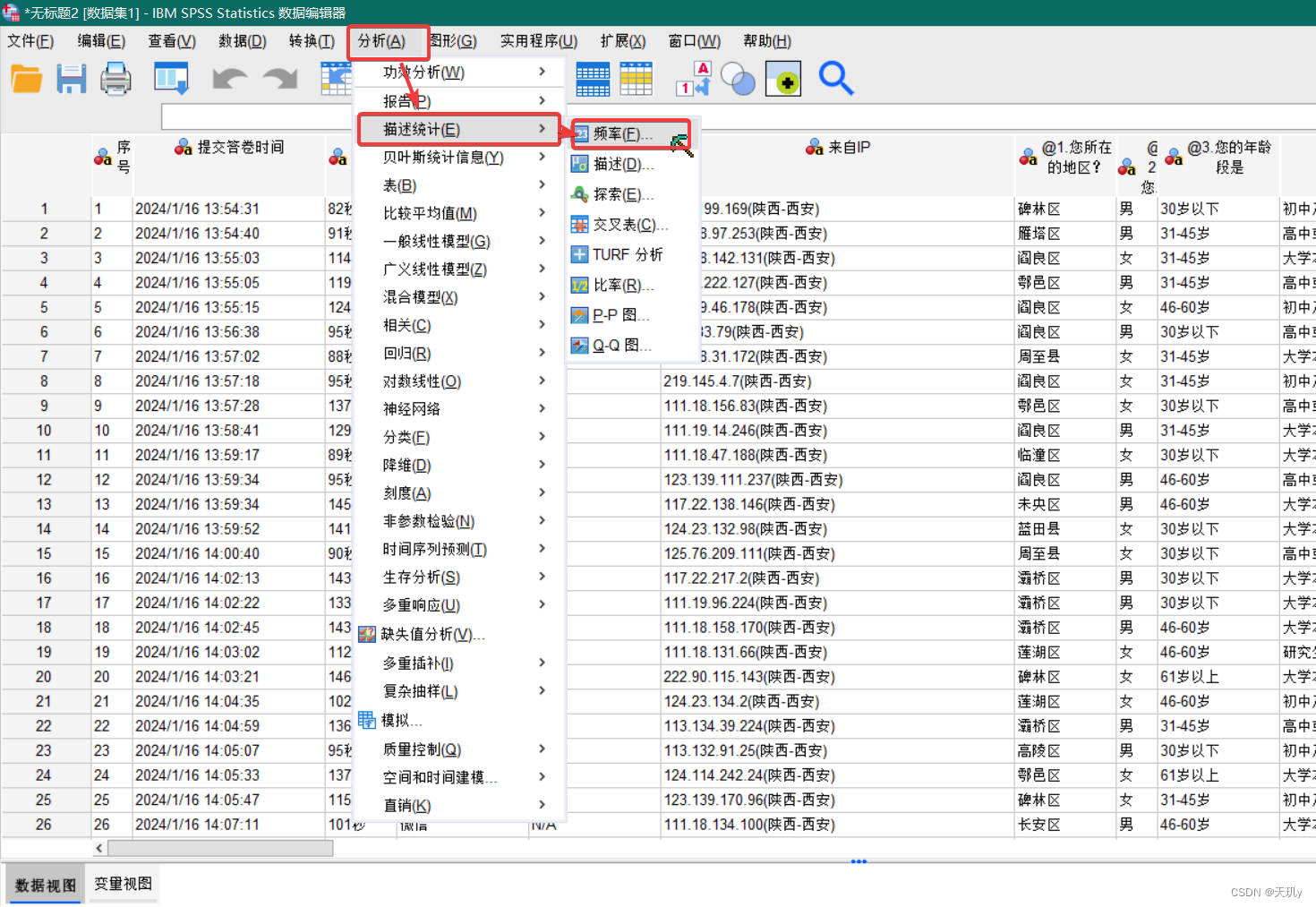This screenshot has width=1316, height=907.
Task: Switch to the 数据视图 tab
Action: click(x=46, y=885)
